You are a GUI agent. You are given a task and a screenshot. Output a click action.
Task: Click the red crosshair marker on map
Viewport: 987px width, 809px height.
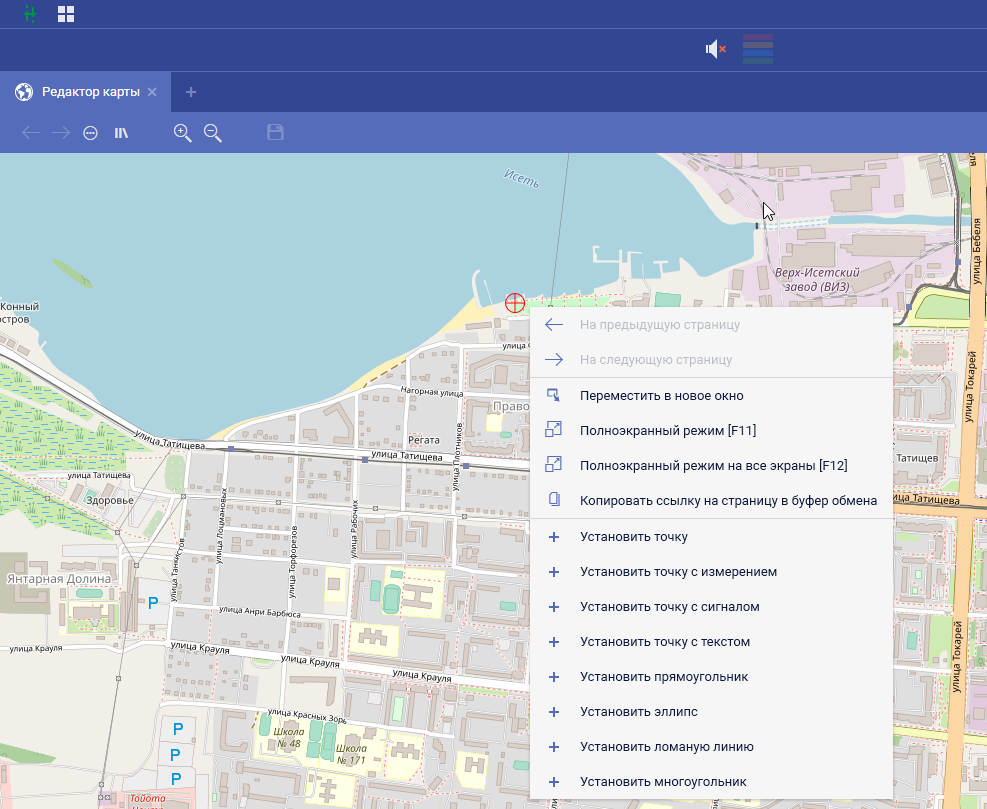click(515, 303)
